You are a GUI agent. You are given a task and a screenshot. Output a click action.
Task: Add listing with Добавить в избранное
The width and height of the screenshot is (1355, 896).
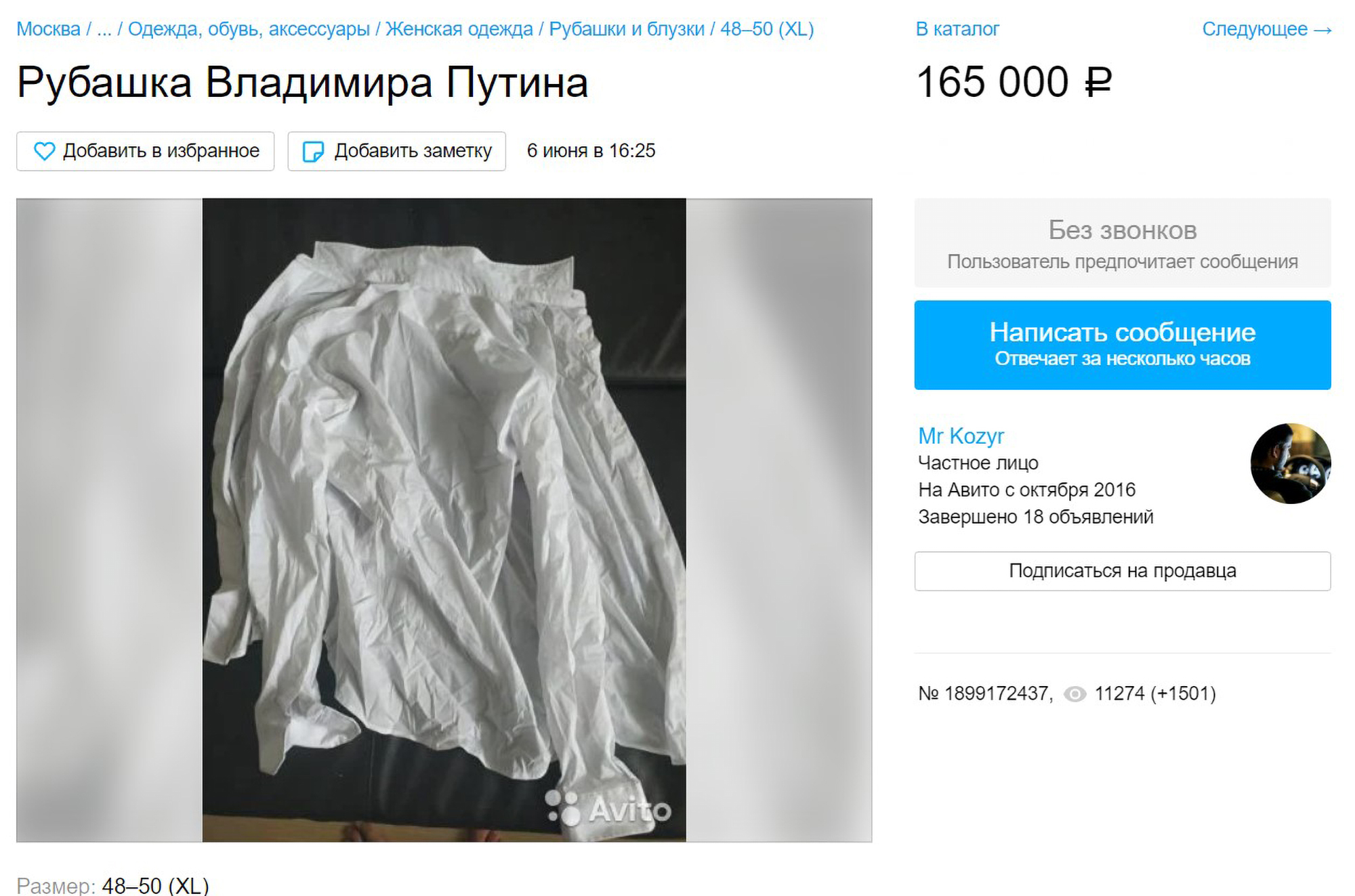coord(146,151)
